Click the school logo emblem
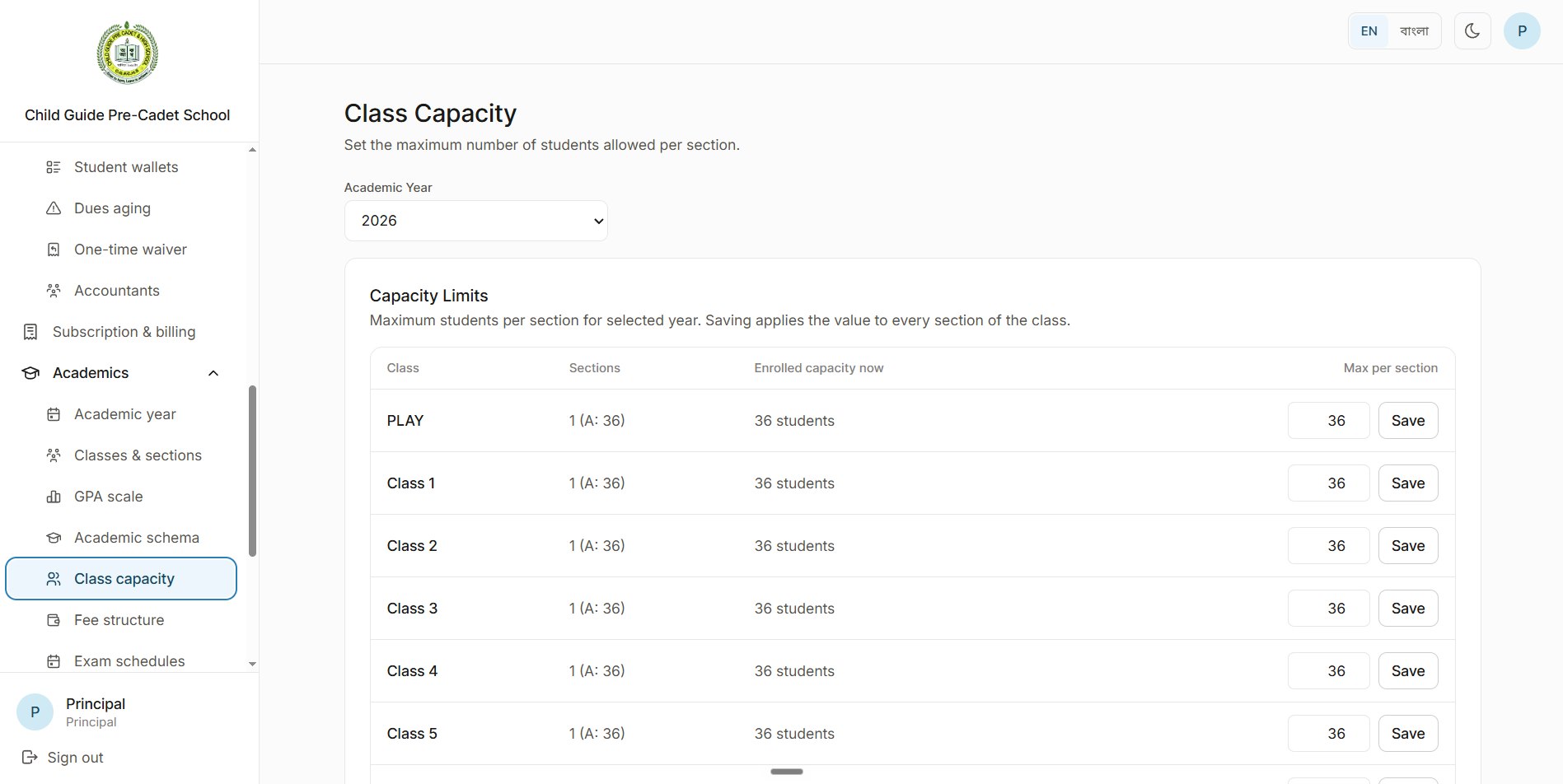1563x784 pixels. coord(127,54)
